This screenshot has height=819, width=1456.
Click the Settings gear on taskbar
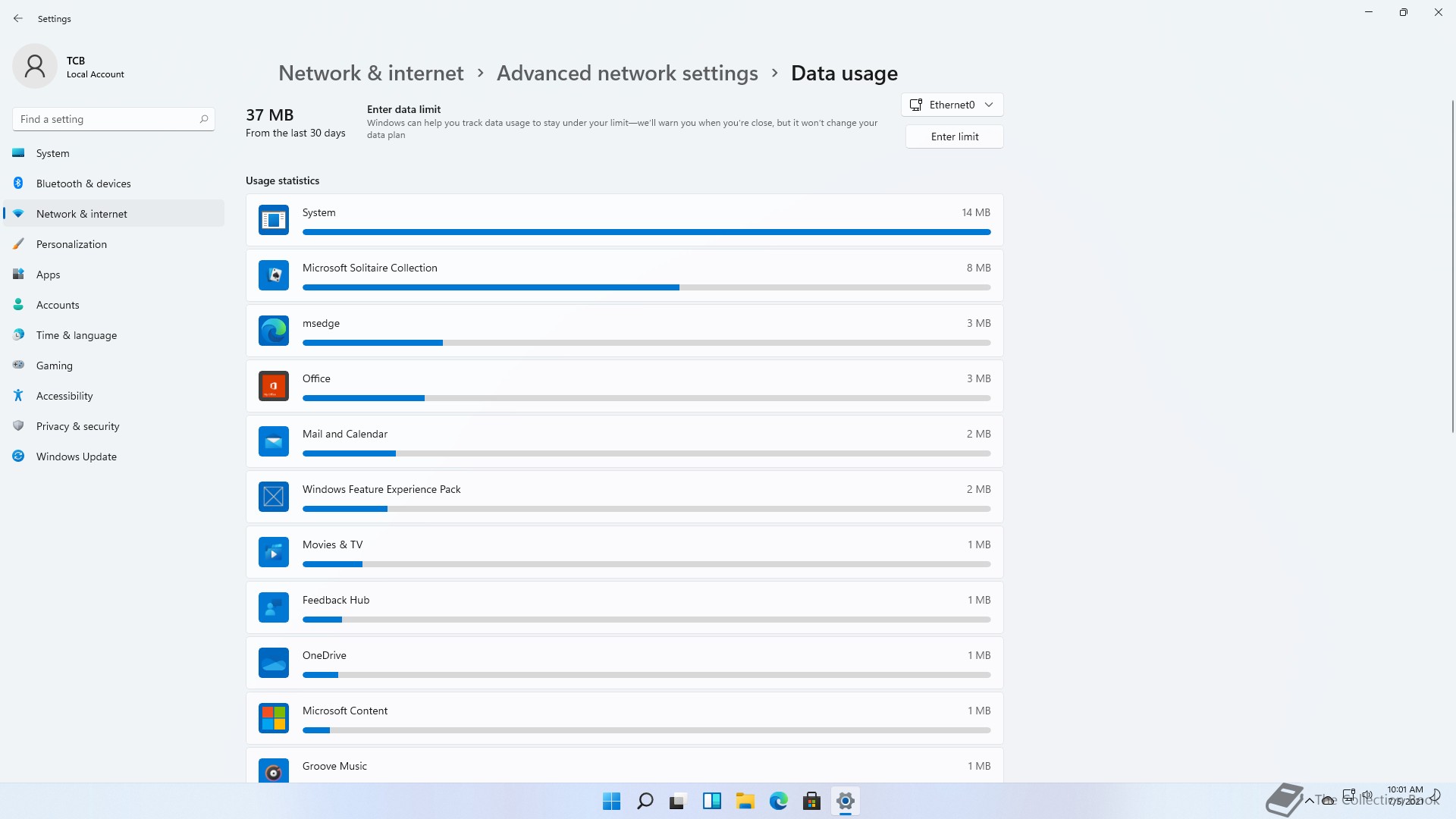tap(845, 801)
